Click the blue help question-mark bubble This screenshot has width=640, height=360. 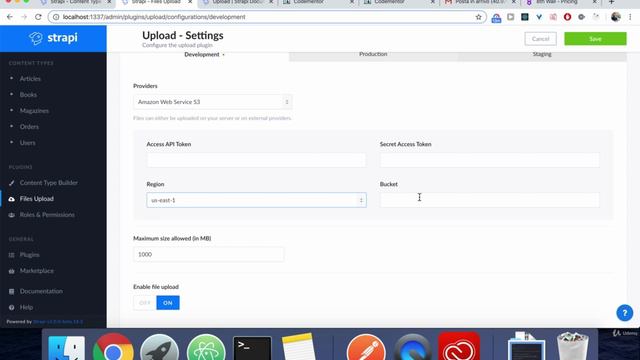click(624, 313)
